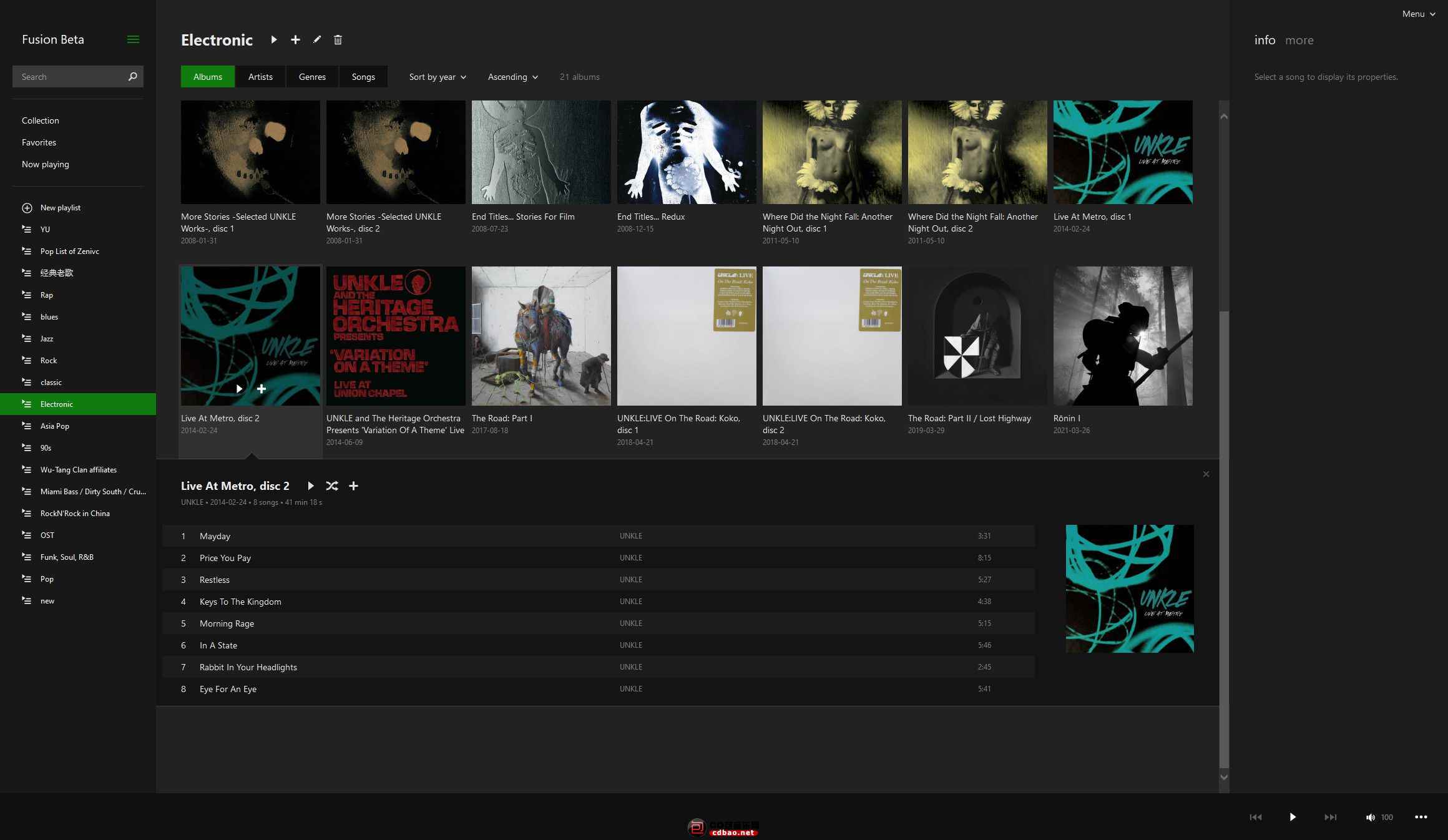
Task: Switch to the Artists tab
Action: 260,77
